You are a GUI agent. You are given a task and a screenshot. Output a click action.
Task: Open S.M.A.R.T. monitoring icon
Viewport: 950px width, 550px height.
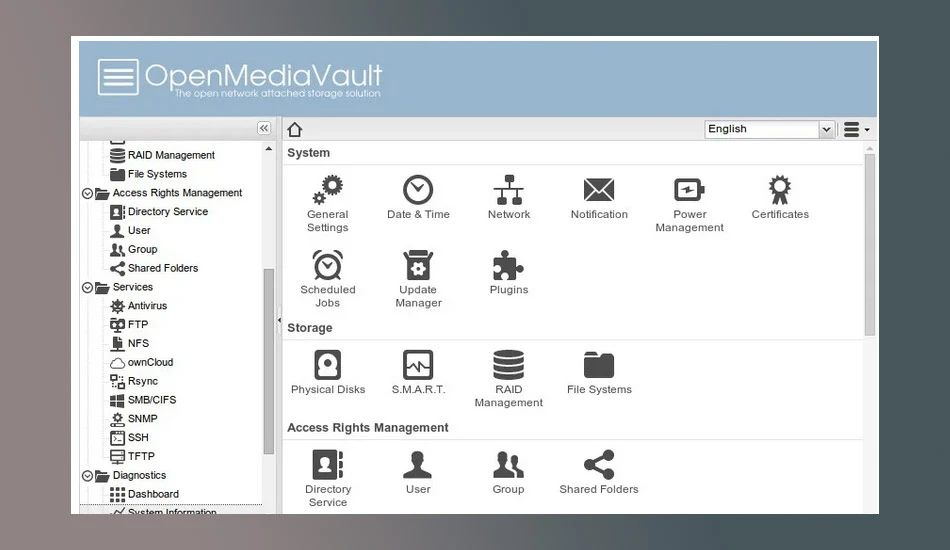point(418,373)
